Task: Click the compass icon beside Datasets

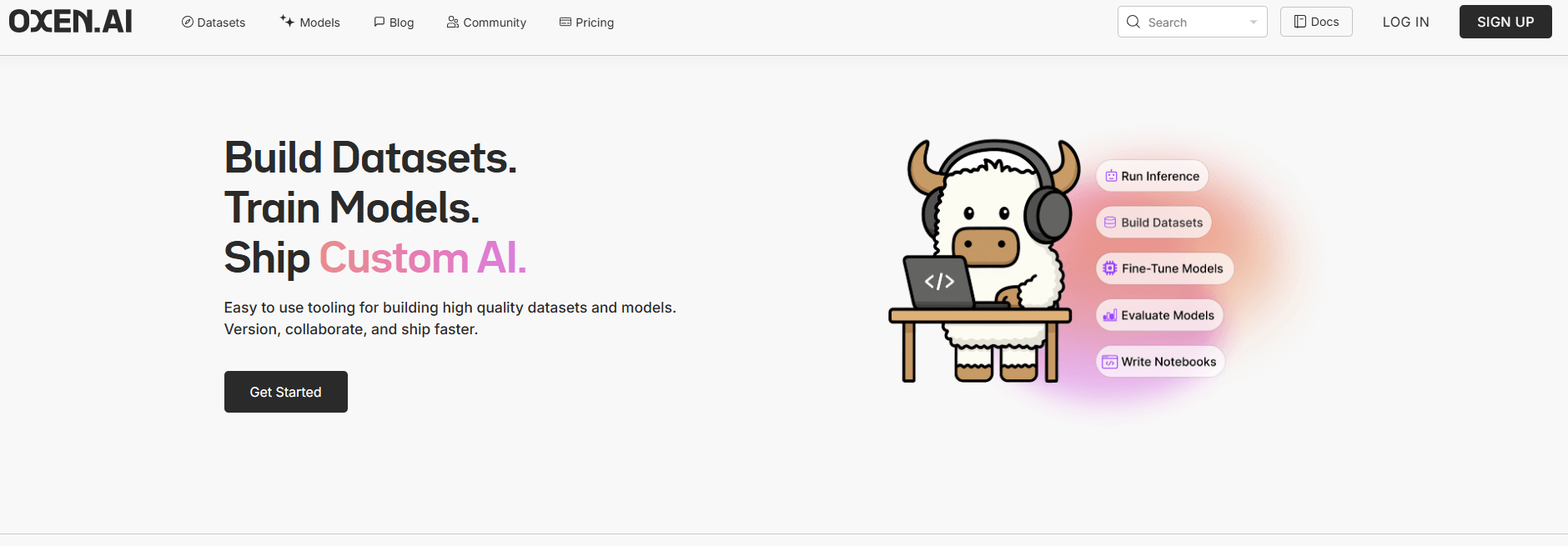Action: pos(188,22)
